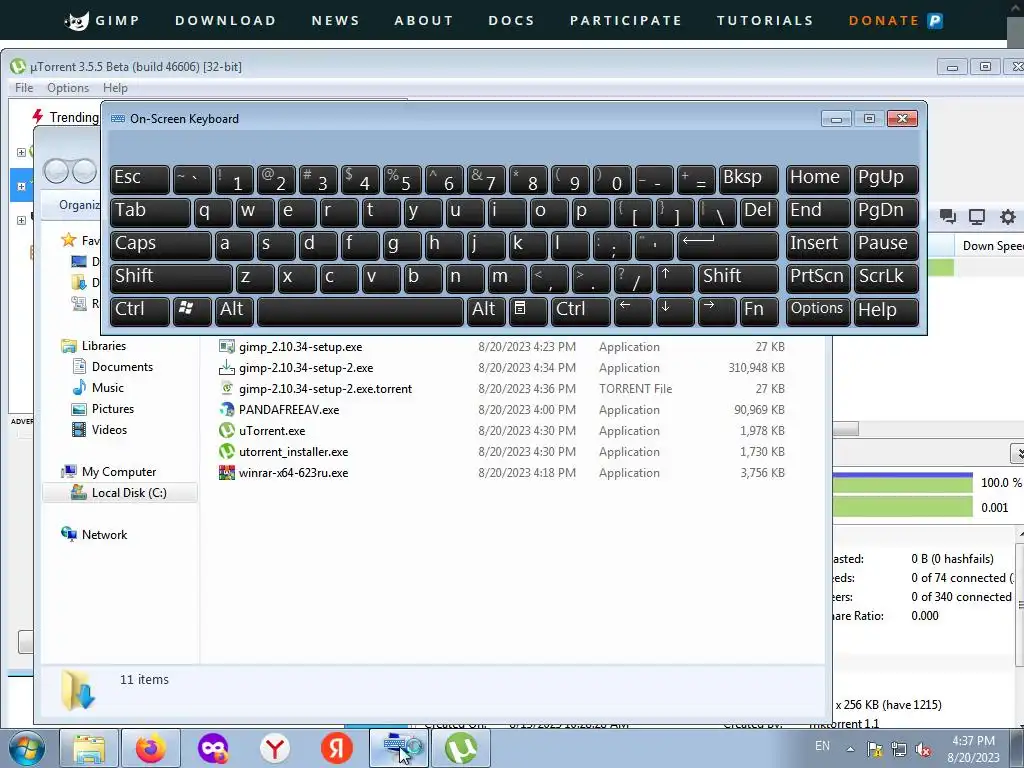Open GIMP site NEWS page
Screen dimensions: 1024x768
[x=335, y=20]
